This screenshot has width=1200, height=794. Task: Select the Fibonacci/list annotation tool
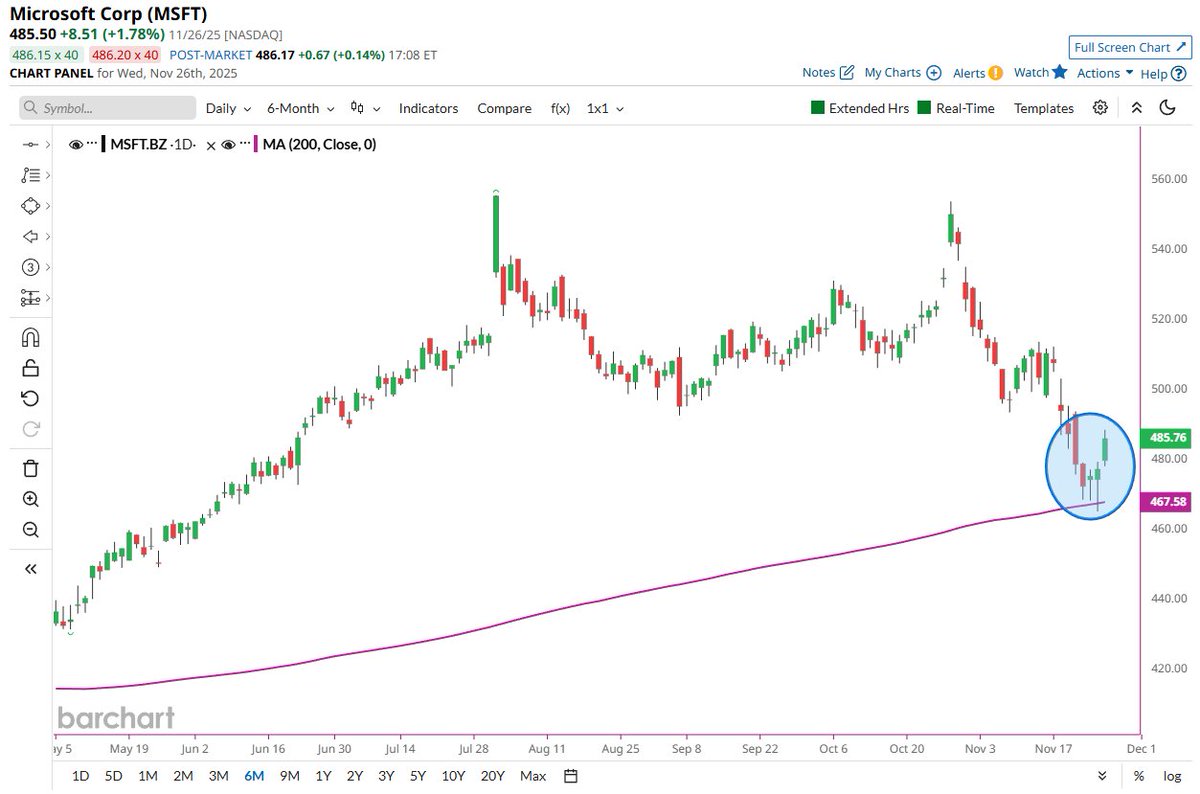[30, 175]
